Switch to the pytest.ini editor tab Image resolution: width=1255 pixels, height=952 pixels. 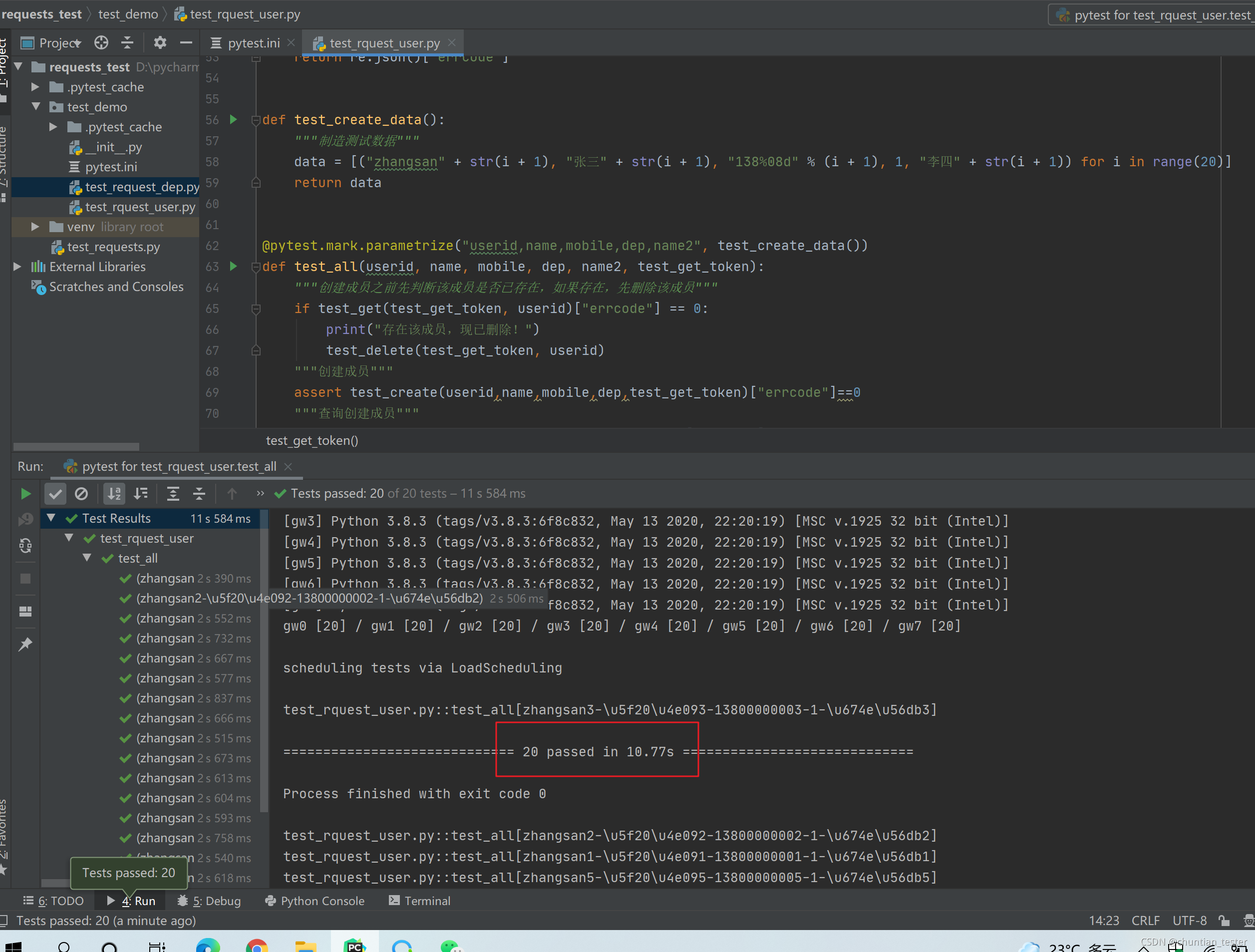[253, 43]
